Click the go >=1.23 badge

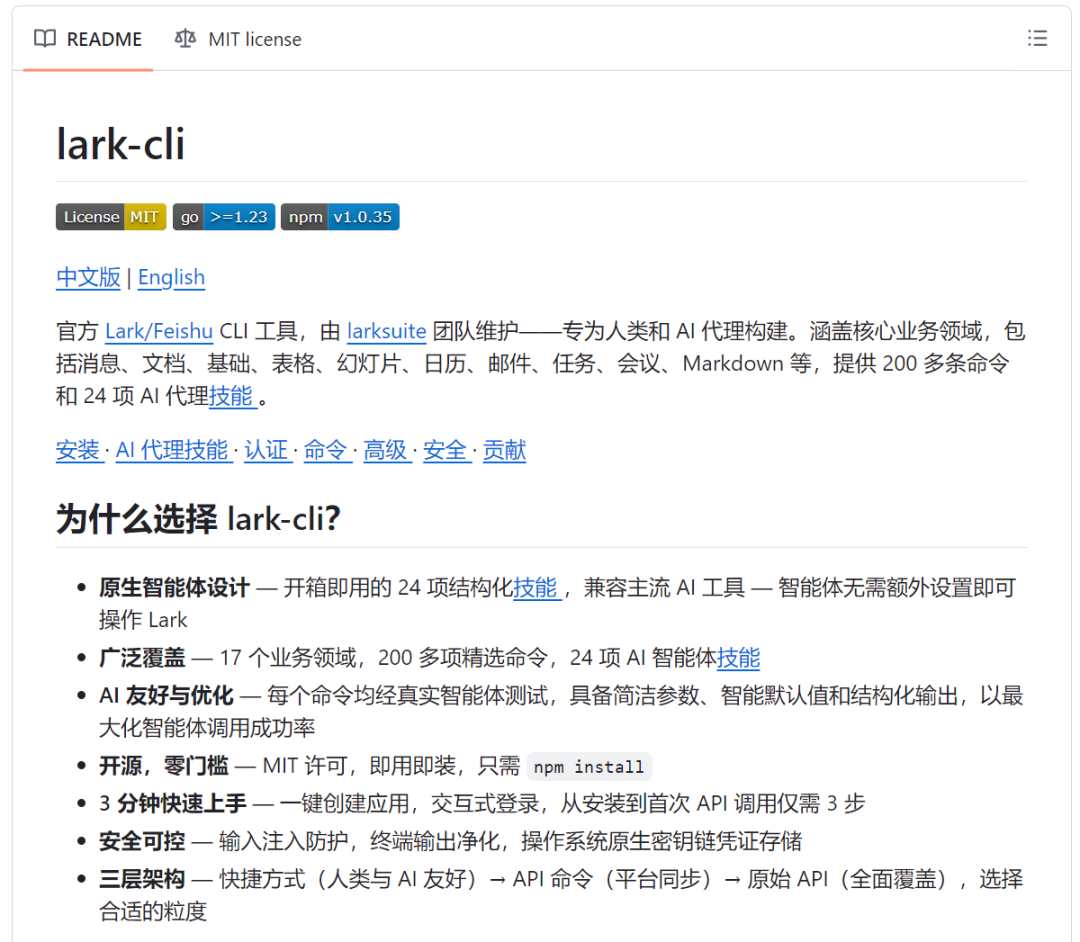tap(224, 217)
